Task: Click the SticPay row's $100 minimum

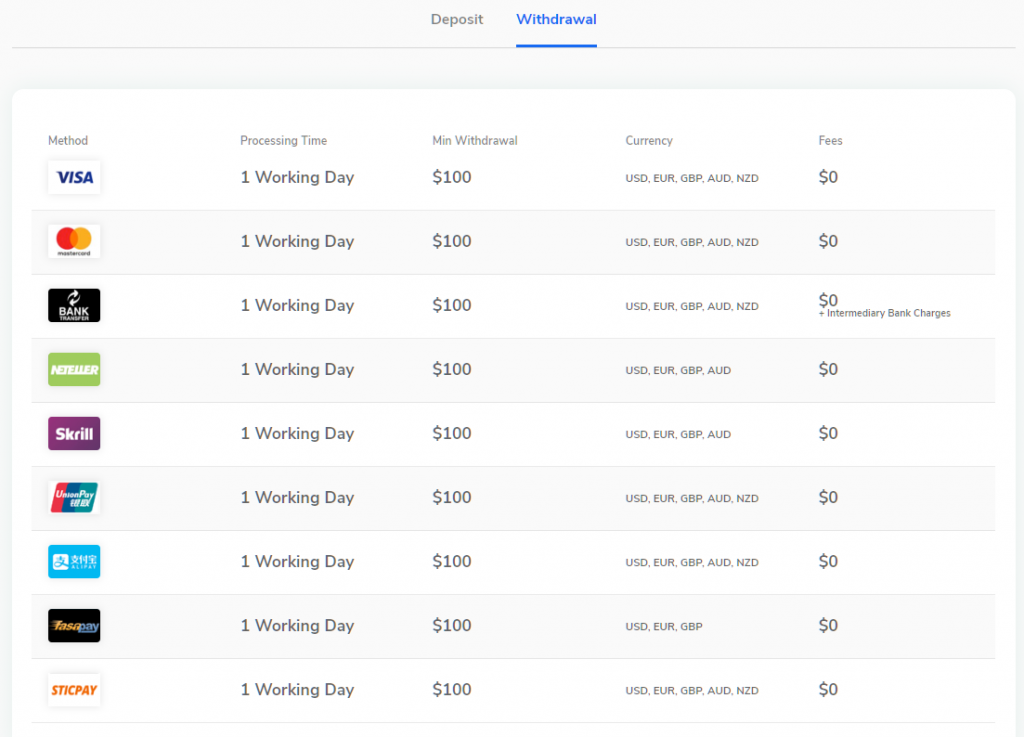Action: [452, 689]
